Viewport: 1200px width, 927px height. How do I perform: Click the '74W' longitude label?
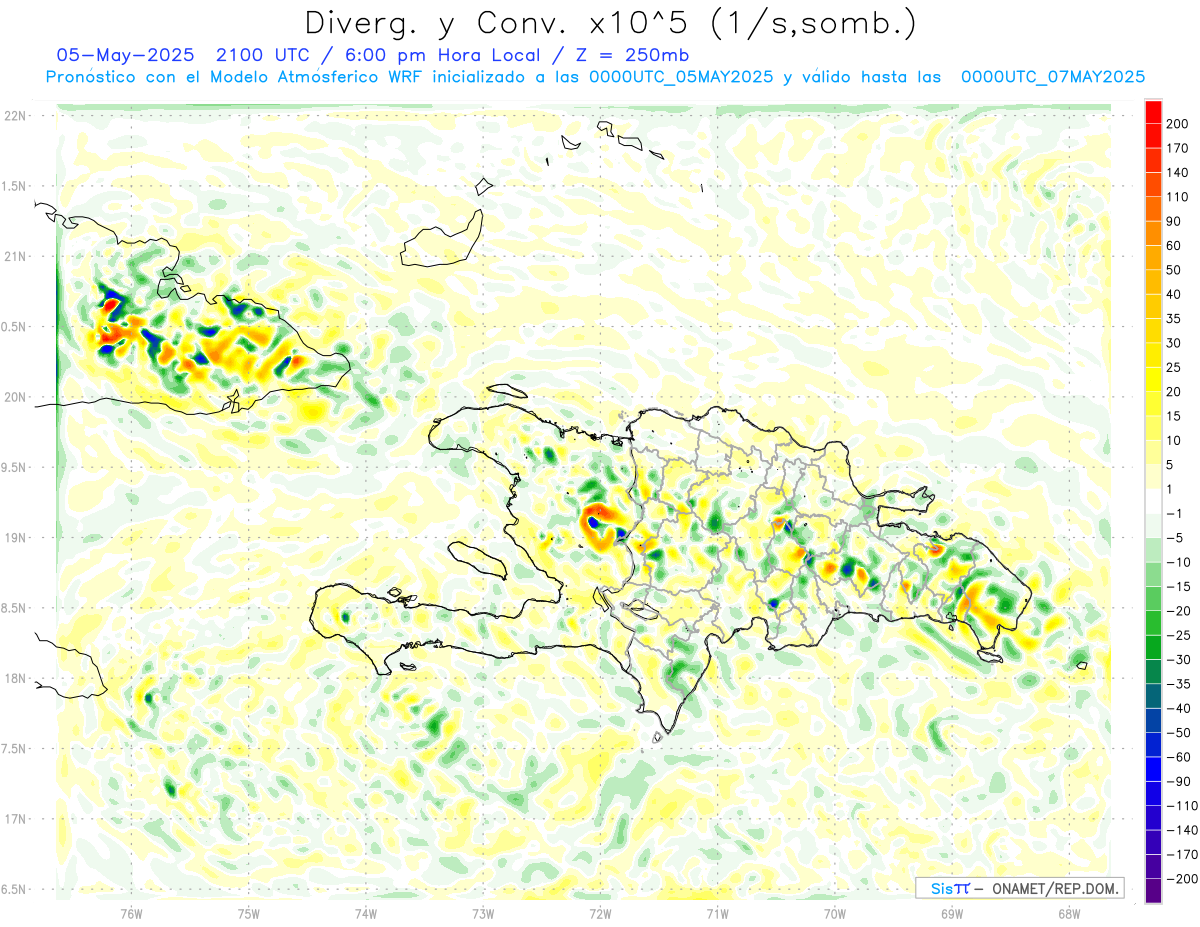pyautogui.click(x=366, y=914)
